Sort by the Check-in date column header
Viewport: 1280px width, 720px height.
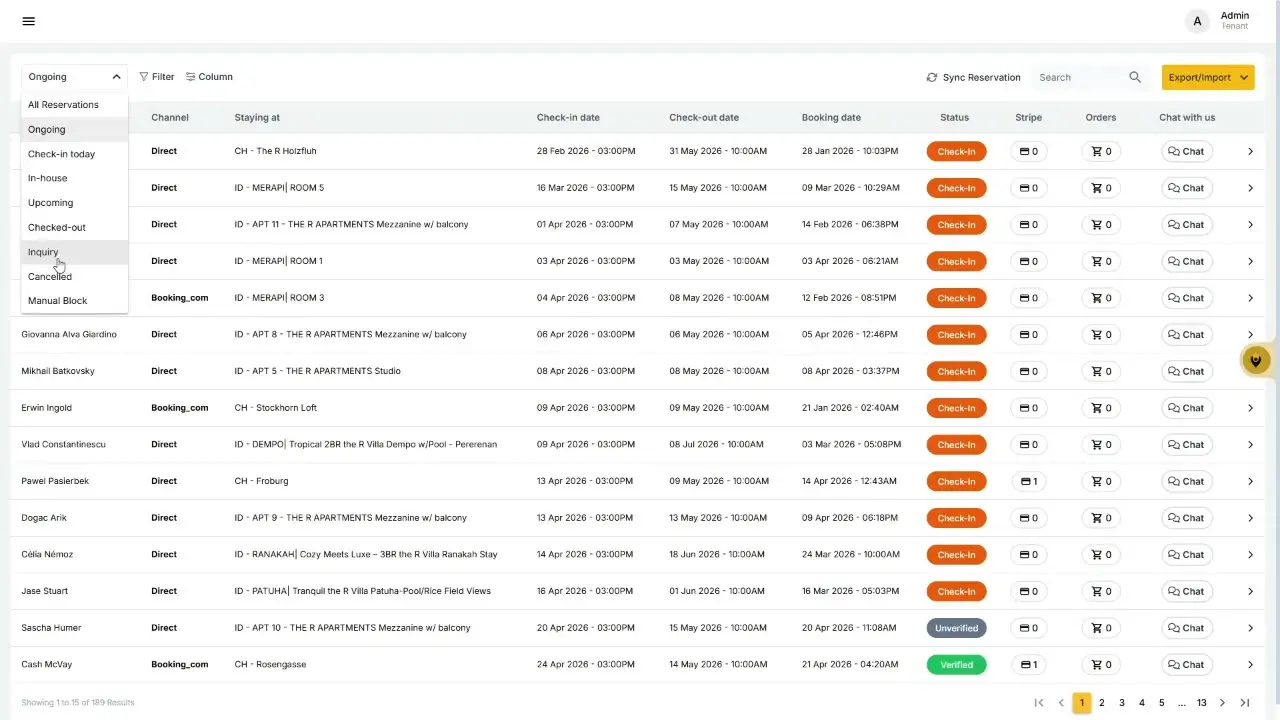(568, 118)
